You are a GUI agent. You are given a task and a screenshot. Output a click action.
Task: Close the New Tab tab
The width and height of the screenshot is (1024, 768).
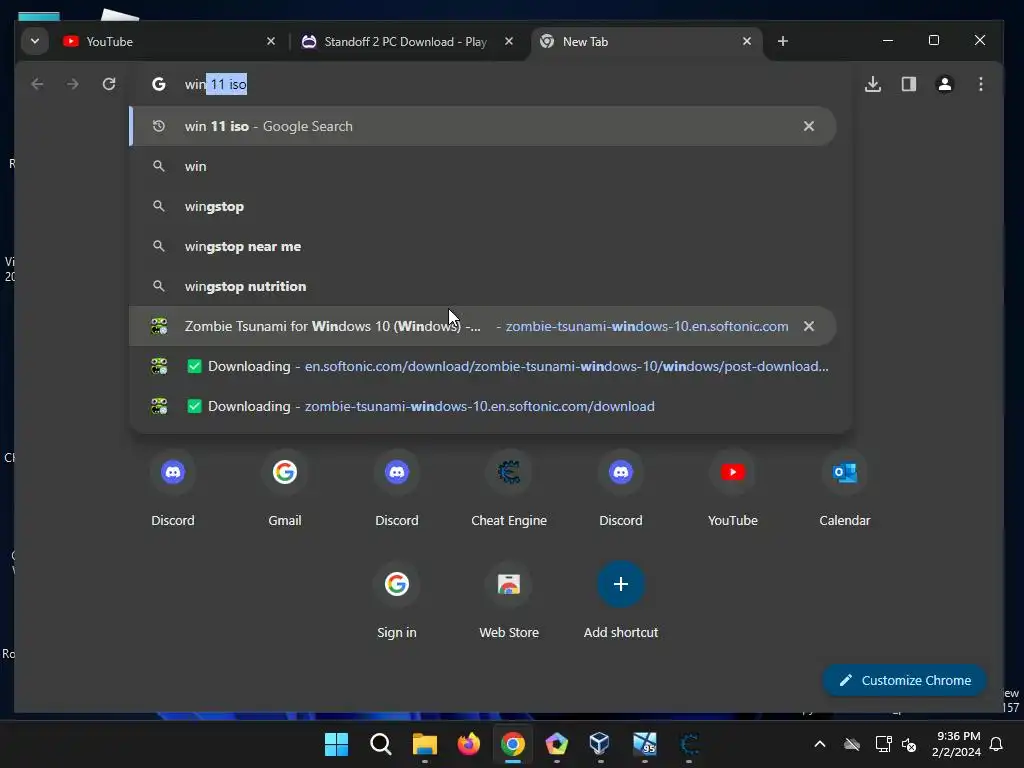747,41
